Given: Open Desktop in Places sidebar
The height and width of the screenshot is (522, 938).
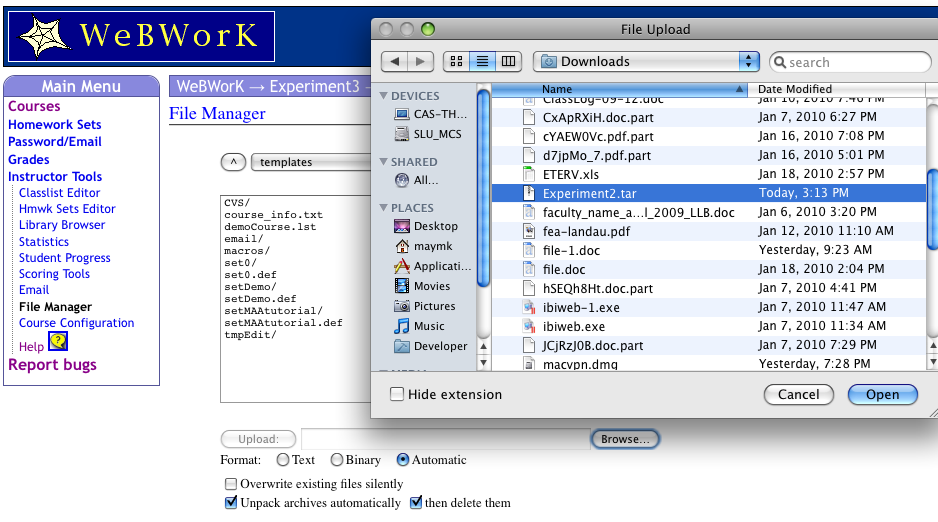Looking at the screenshot, I should click(426, 226).
